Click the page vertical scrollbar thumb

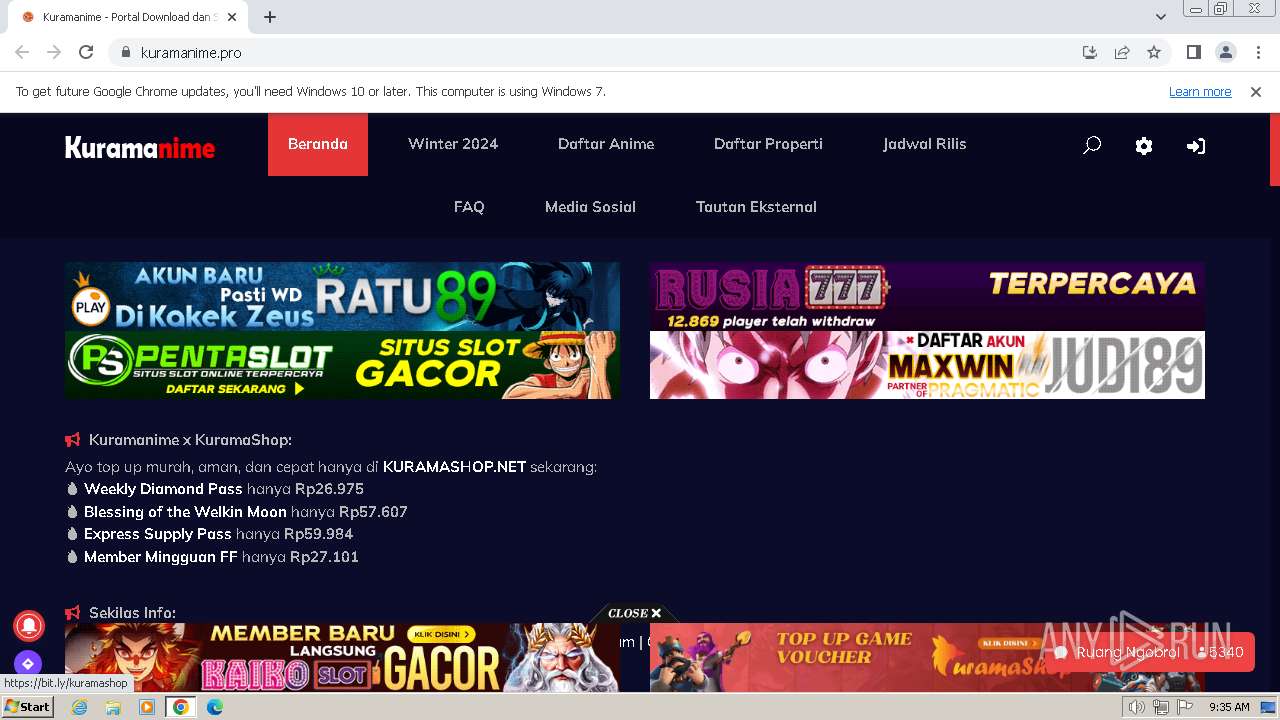pos(1274,150)
